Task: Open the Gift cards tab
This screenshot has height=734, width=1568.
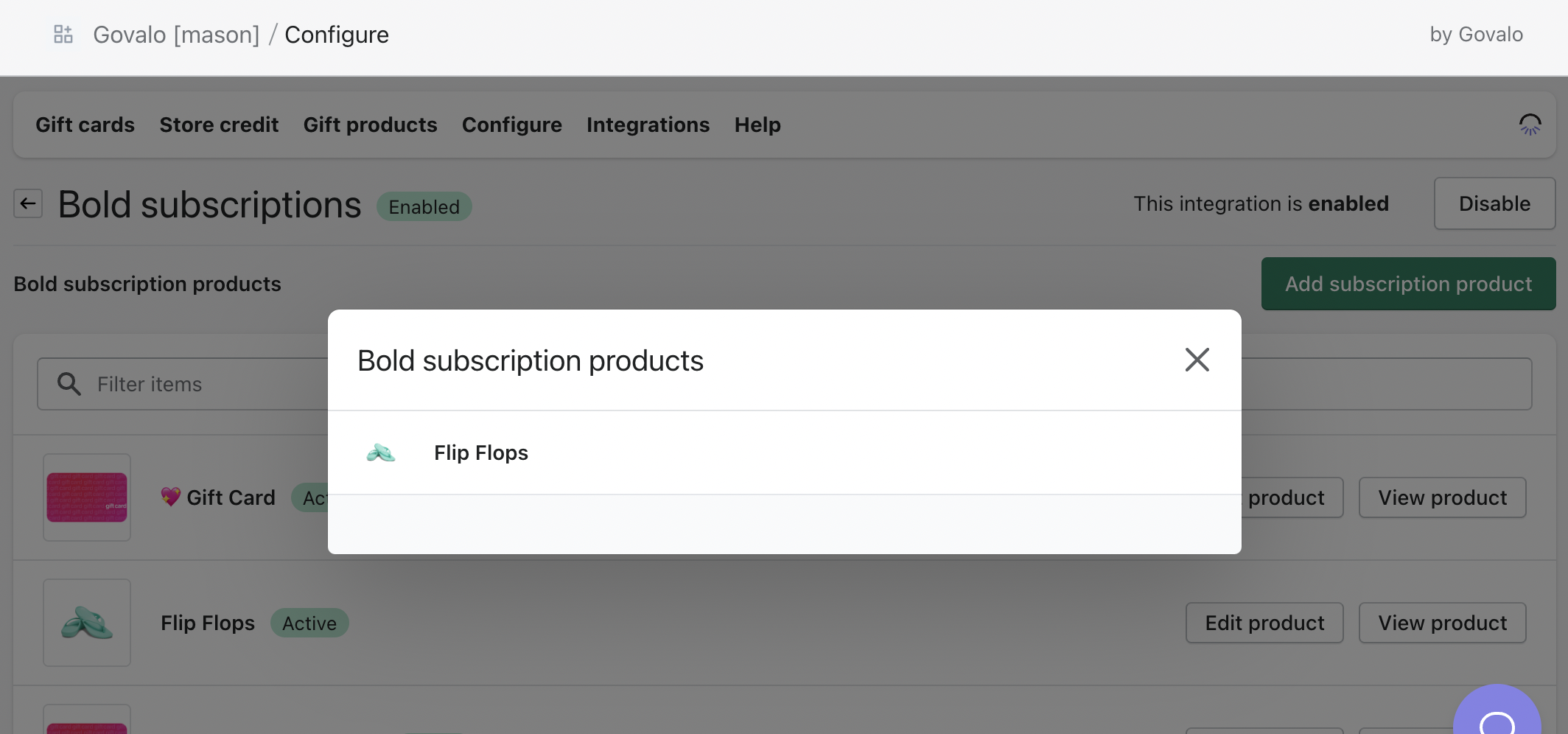Action: pos(85,125)
